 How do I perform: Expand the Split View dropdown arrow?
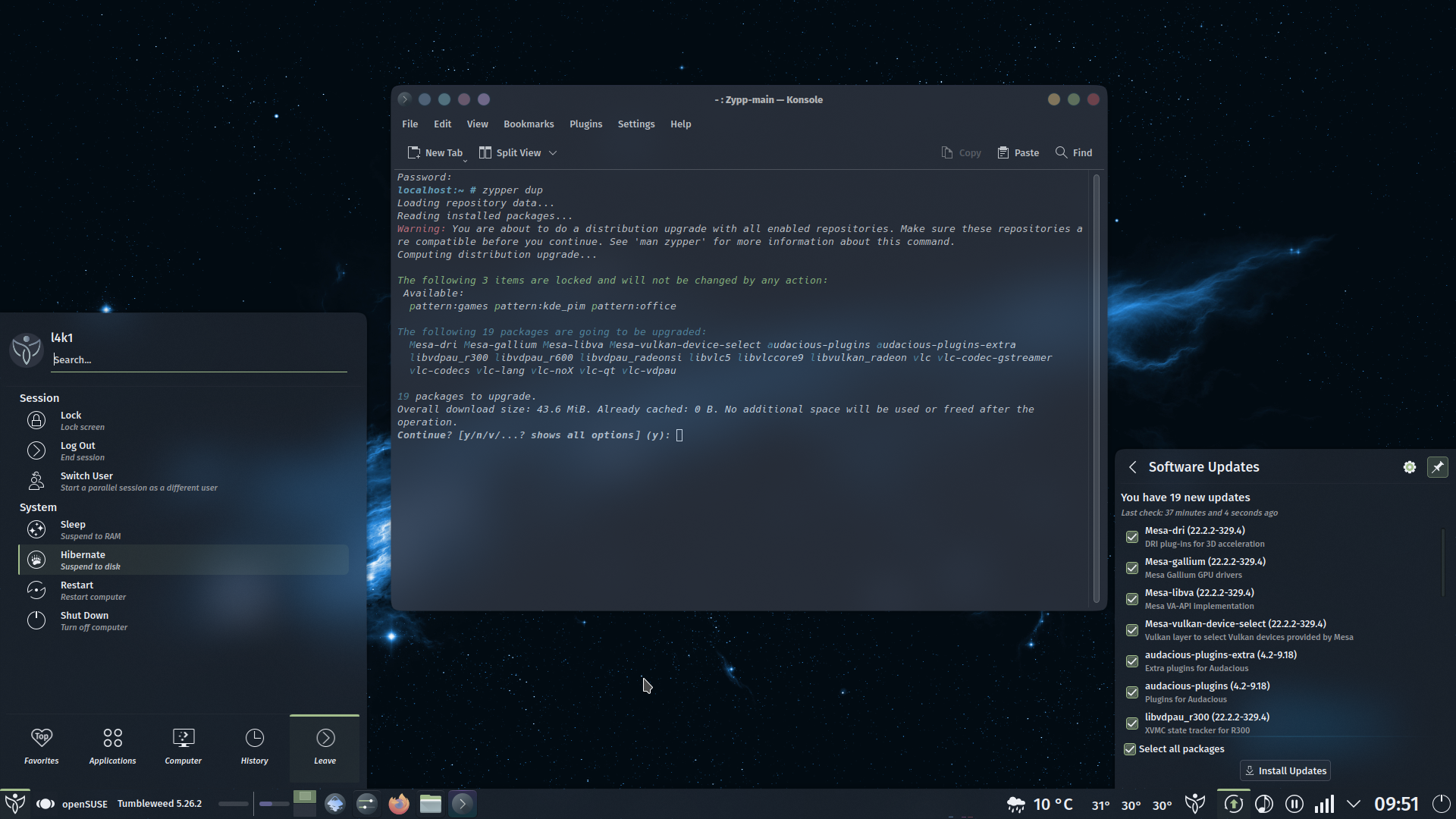point(553,153)
